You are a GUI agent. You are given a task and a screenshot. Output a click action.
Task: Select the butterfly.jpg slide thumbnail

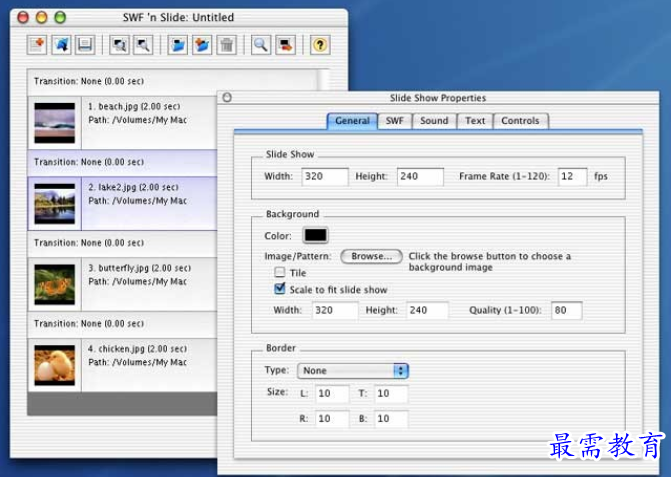54,284
